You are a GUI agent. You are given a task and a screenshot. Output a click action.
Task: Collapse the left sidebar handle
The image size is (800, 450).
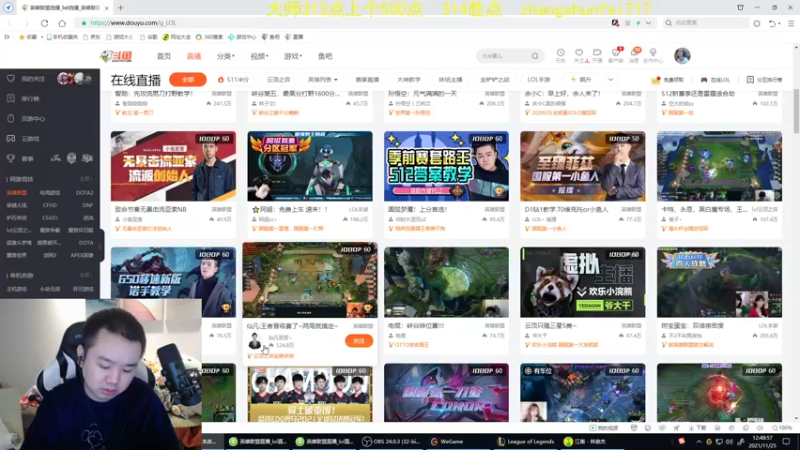coord(101,247)
